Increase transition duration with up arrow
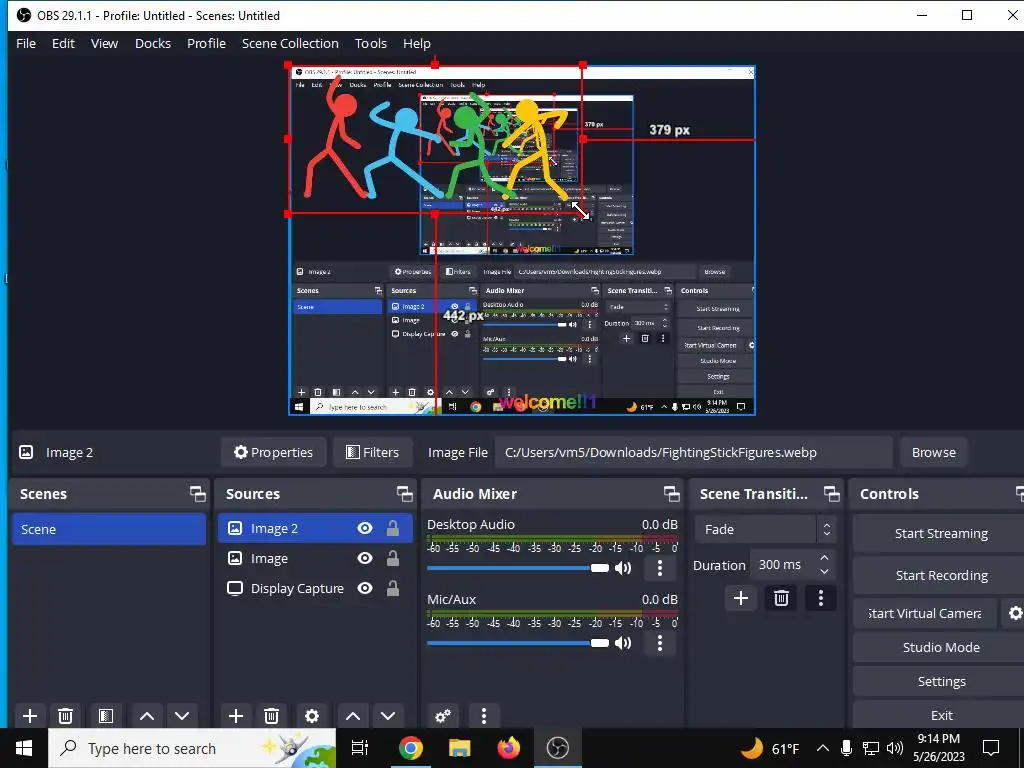 tap(824, 558)
